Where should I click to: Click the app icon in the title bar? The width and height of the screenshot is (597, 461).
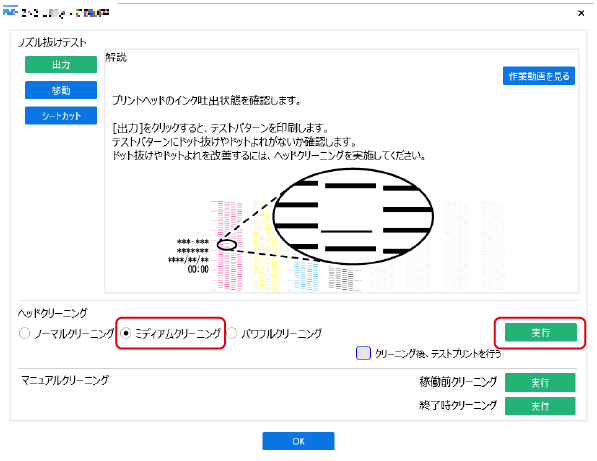(10, 13)
